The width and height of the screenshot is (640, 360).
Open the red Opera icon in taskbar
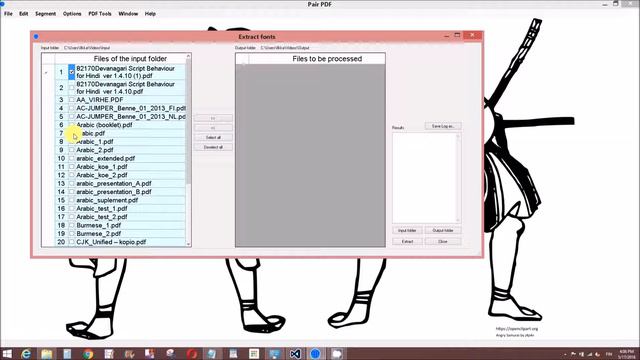point(192,353)
